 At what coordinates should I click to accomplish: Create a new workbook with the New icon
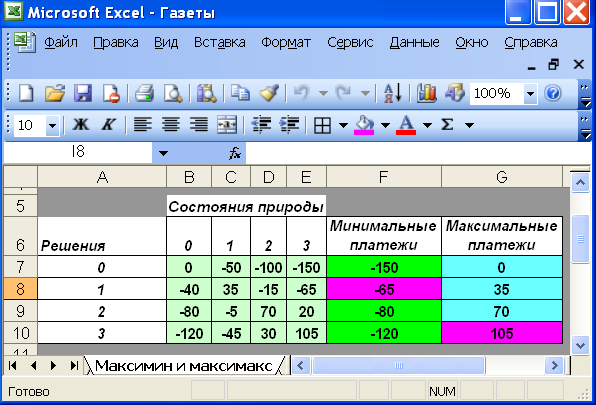26,93
